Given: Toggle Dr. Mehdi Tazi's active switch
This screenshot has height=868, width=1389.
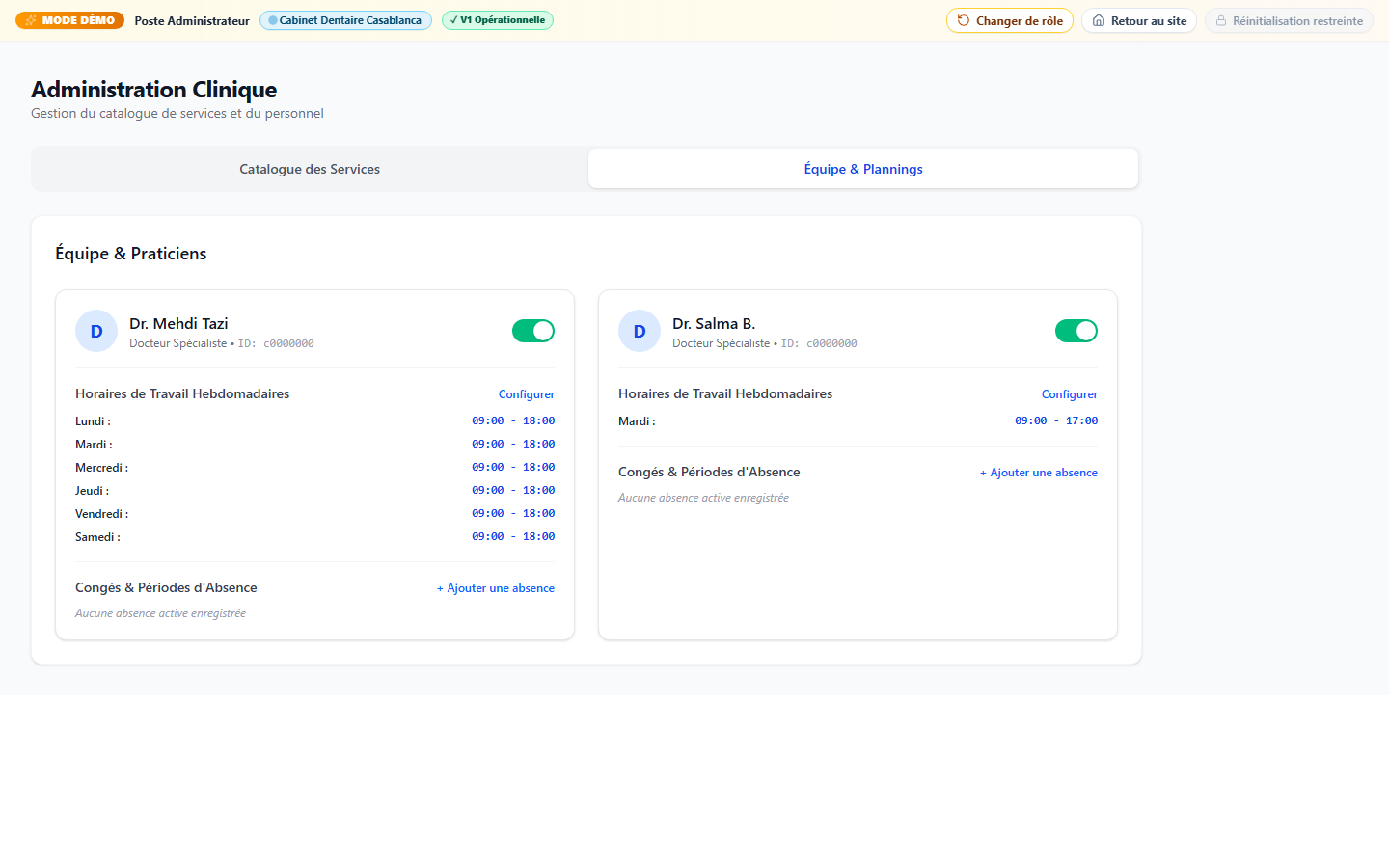Looking at the screenshot, I should coord(533,331).
